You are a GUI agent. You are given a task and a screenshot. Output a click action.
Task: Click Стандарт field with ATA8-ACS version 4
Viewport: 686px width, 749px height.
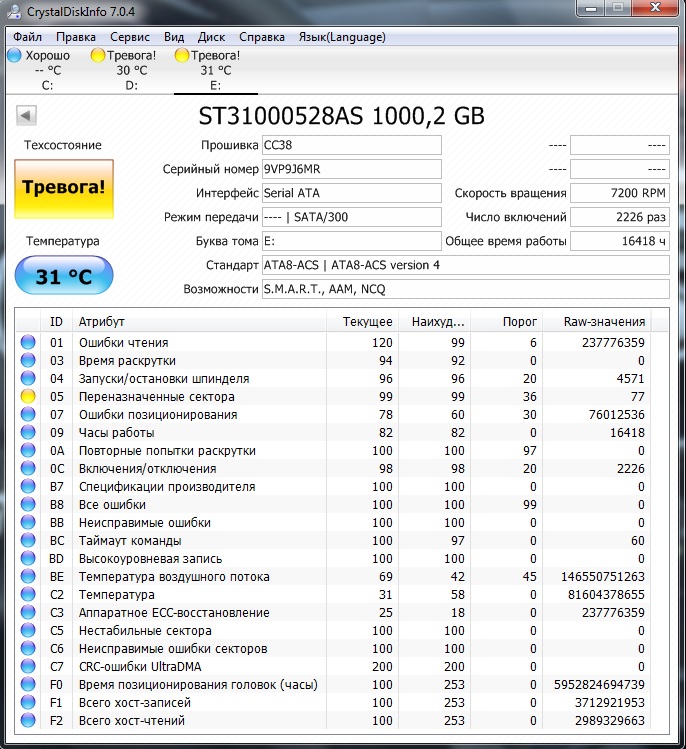[466, 265]
